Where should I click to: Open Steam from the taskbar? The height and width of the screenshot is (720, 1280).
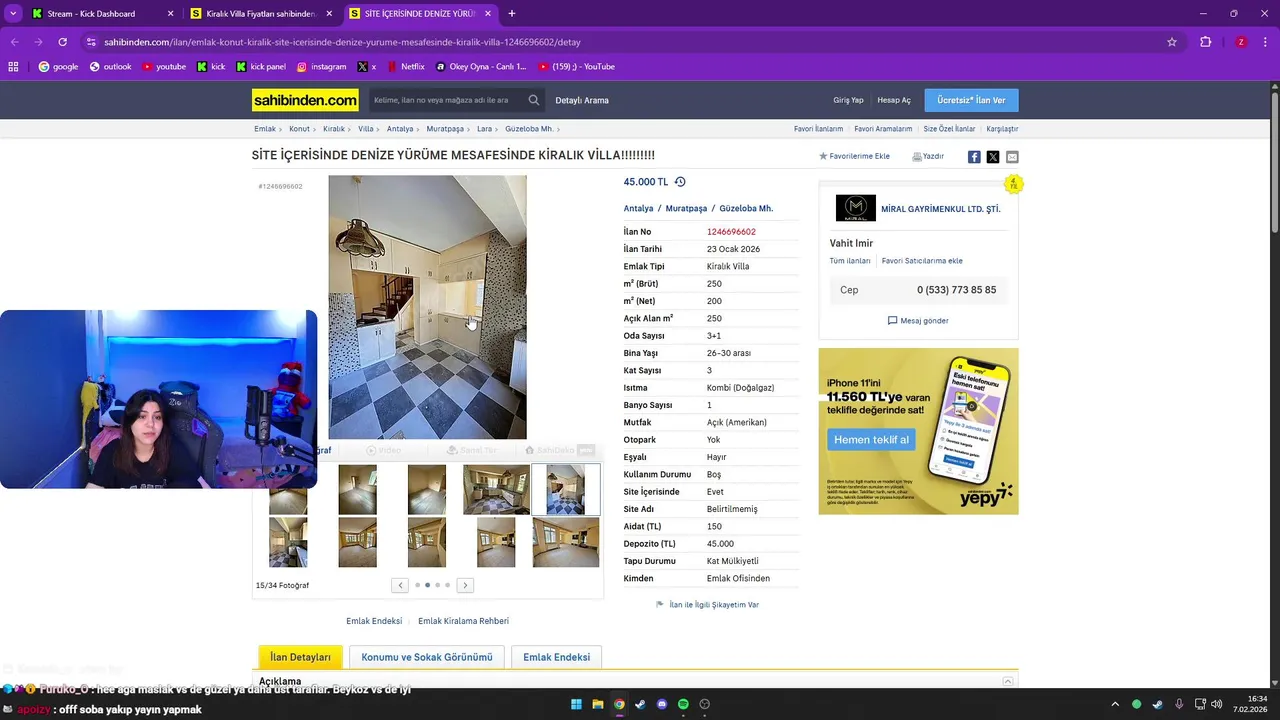point(641,704)
